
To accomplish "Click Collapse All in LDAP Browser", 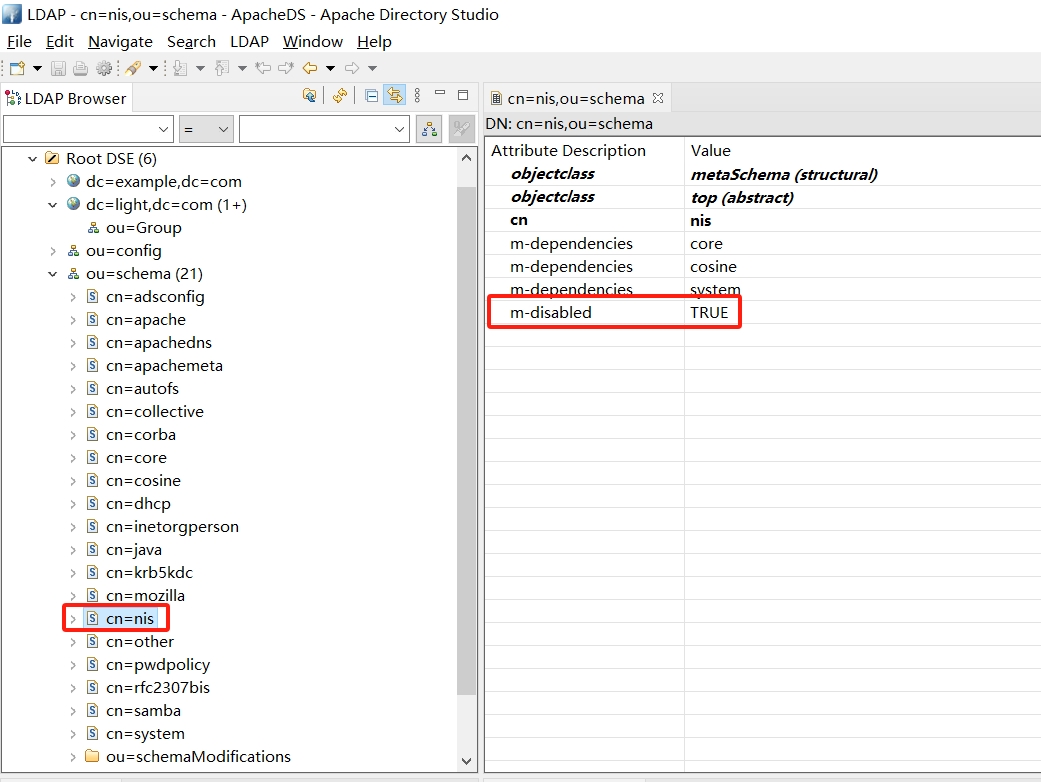I will coord(372,96).
